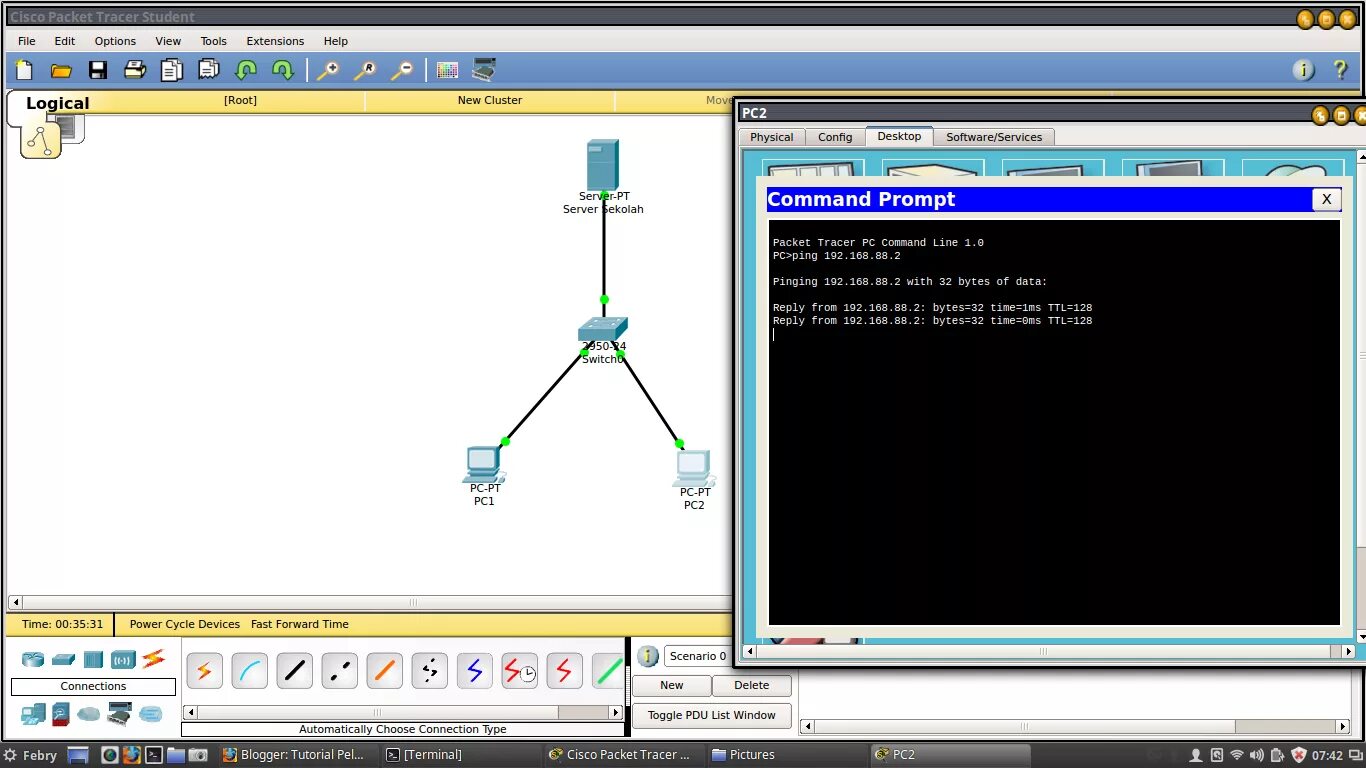The image size is (1366, 768).
Task: Choose the phone cable connection
Action: (x=430, y=671)
